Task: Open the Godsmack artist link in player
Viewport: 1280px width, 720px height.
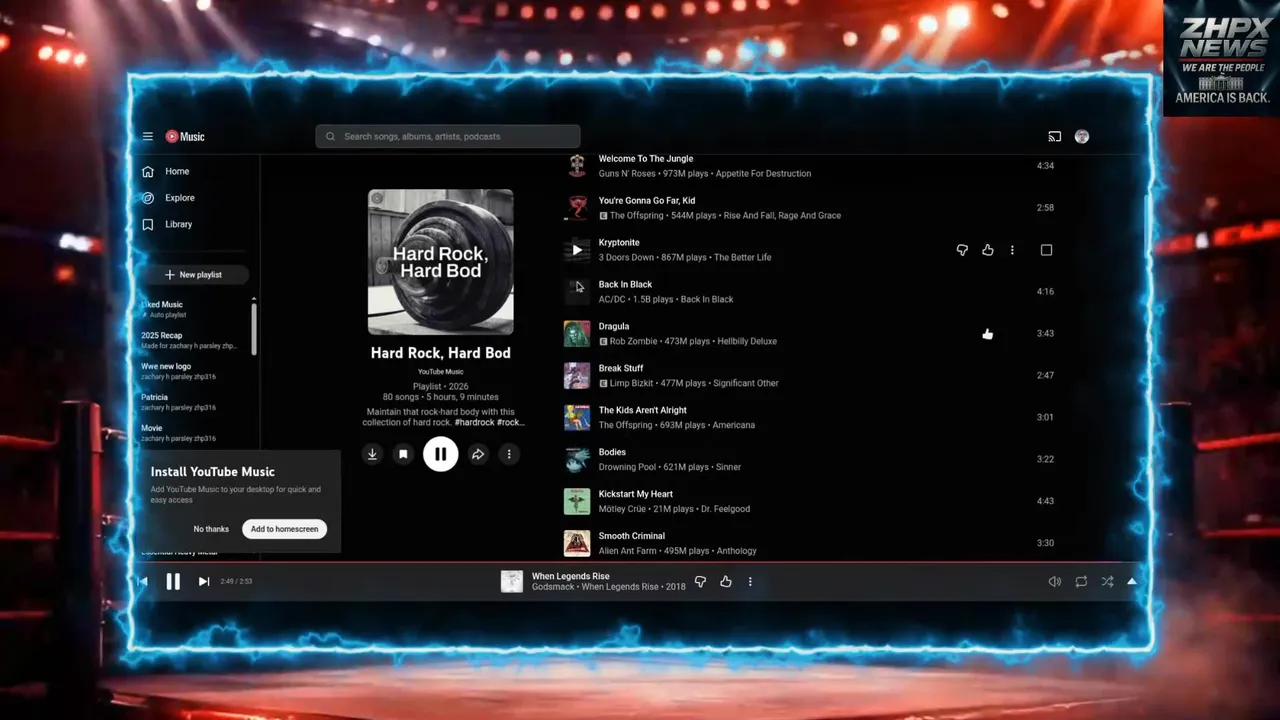Action: [553, 587]
